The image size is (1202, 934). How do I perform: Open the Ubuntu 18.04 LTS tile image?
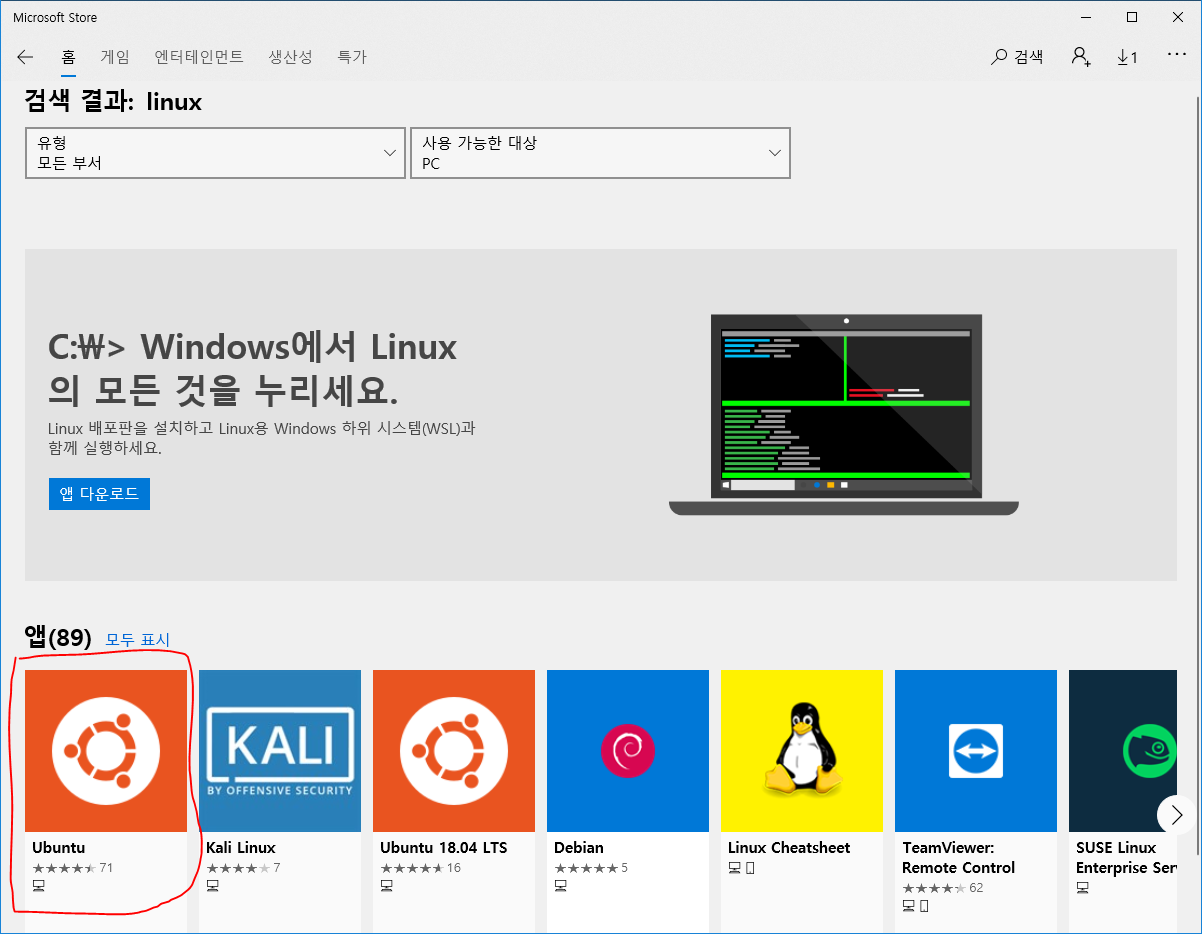tap(454, 751)
